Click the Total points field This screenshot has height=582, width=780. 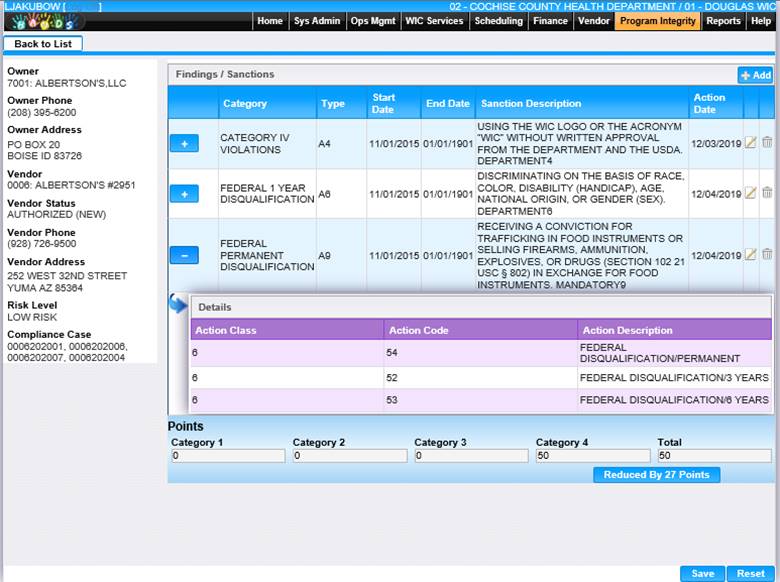click(715, 456)
